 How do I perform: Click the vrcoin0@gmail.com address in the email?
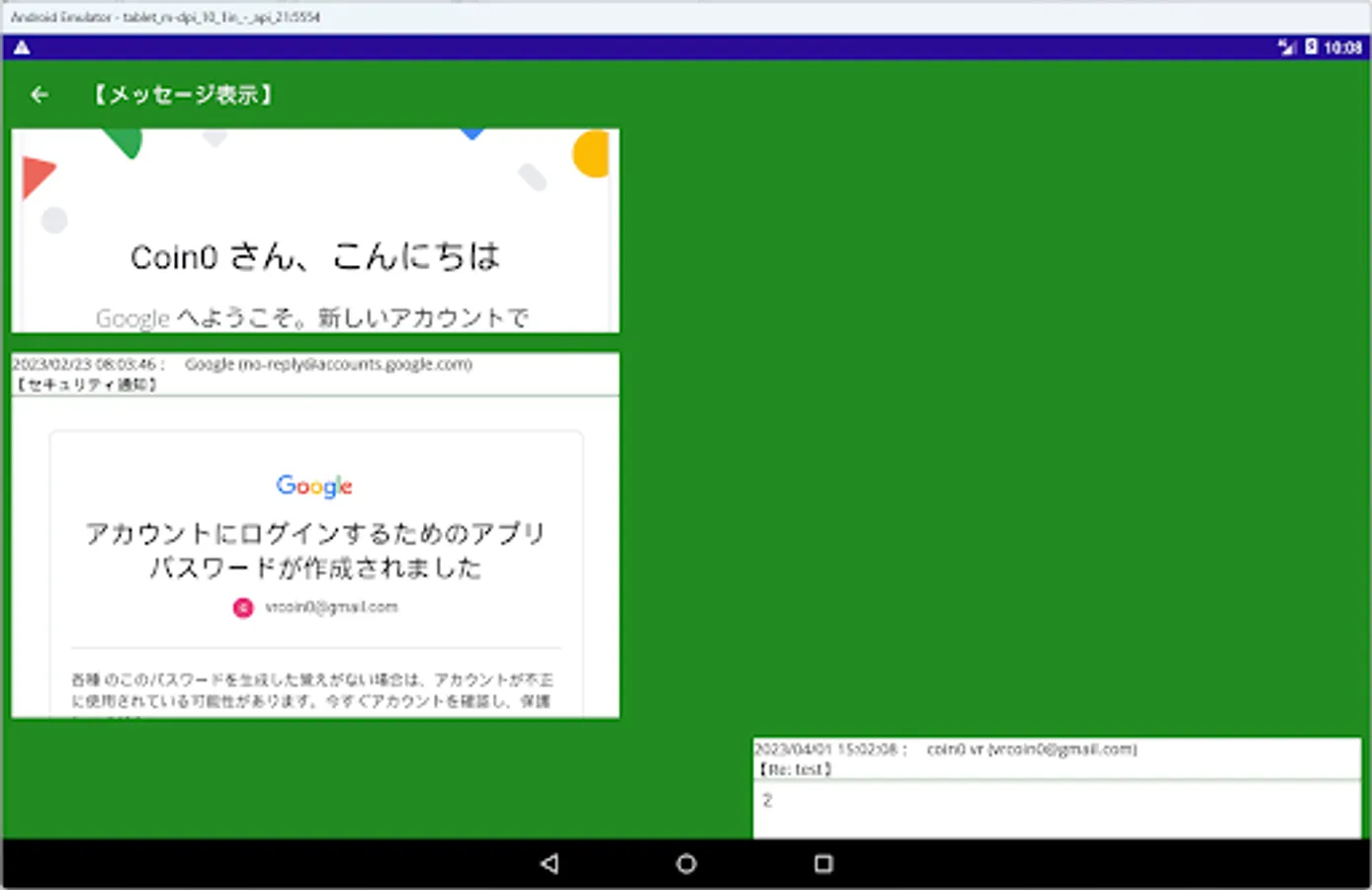[331, 607]
